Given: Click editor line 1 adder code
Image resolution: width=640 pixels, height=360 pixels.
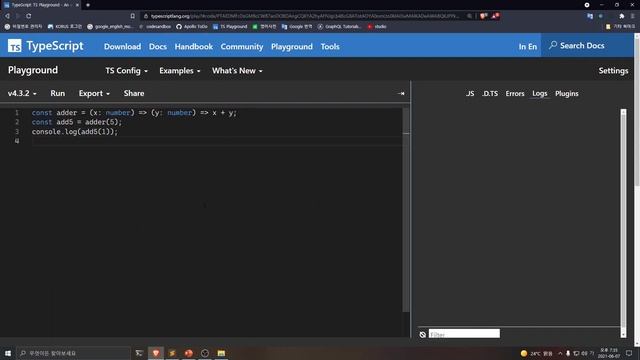Looking at the screenshot, I should click(134, 113).
